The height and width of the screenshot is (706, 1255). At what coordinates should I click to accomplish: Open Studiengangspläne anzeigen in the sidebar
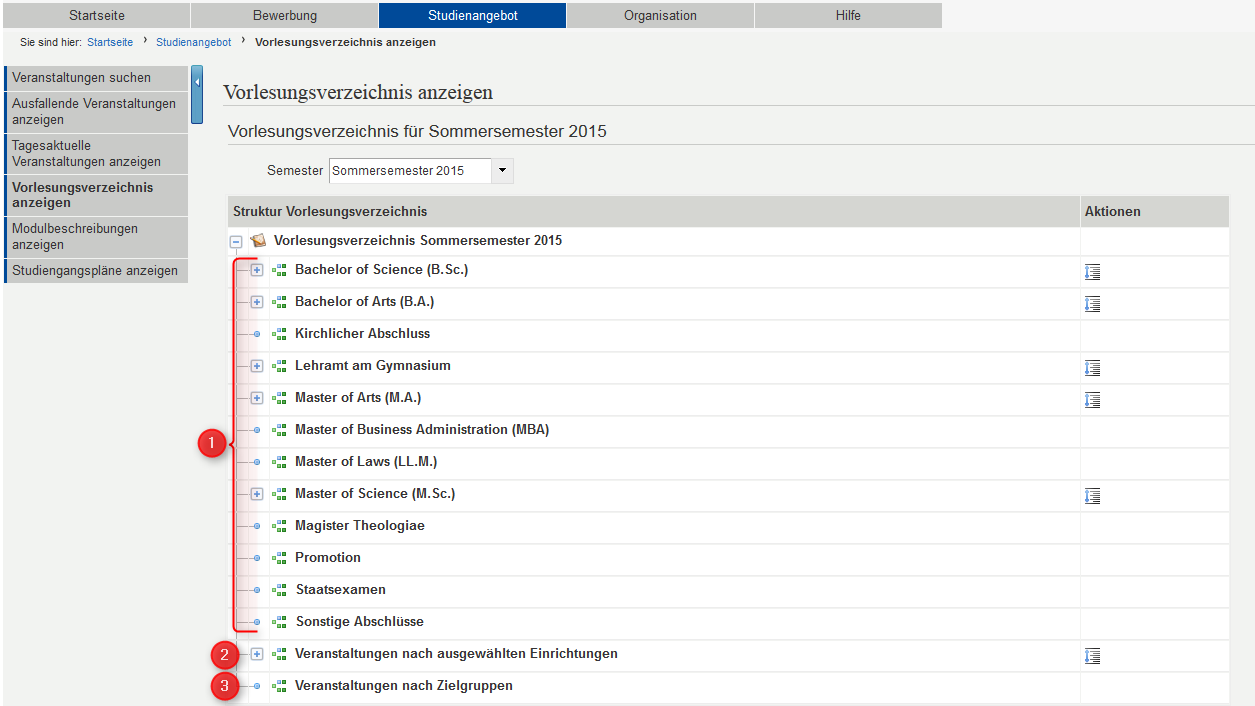(96, 271)
